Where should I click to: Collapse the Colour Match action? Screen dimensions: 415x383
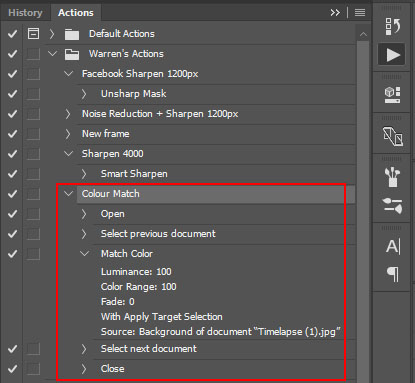(x=68, y=193)
